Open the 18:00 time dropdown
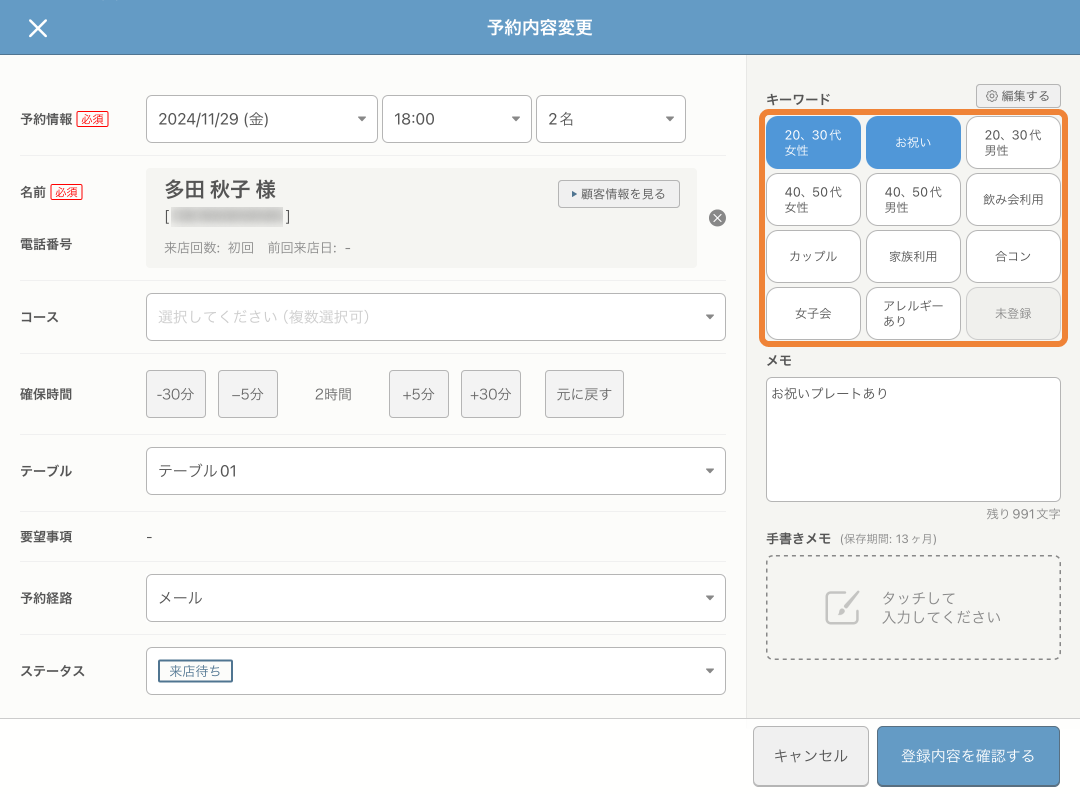The height and width of the screenshot is (794, 1080). (x=457, y=118)
